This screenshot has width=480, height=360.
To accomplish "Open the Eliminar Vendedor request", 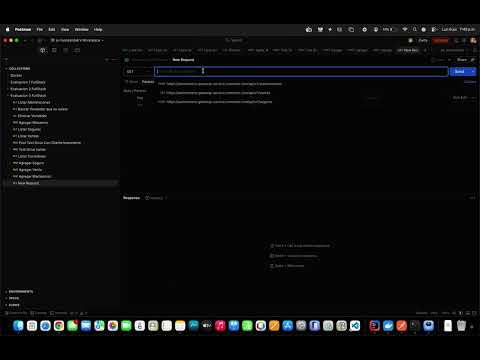I will click(x=32, y=116).
